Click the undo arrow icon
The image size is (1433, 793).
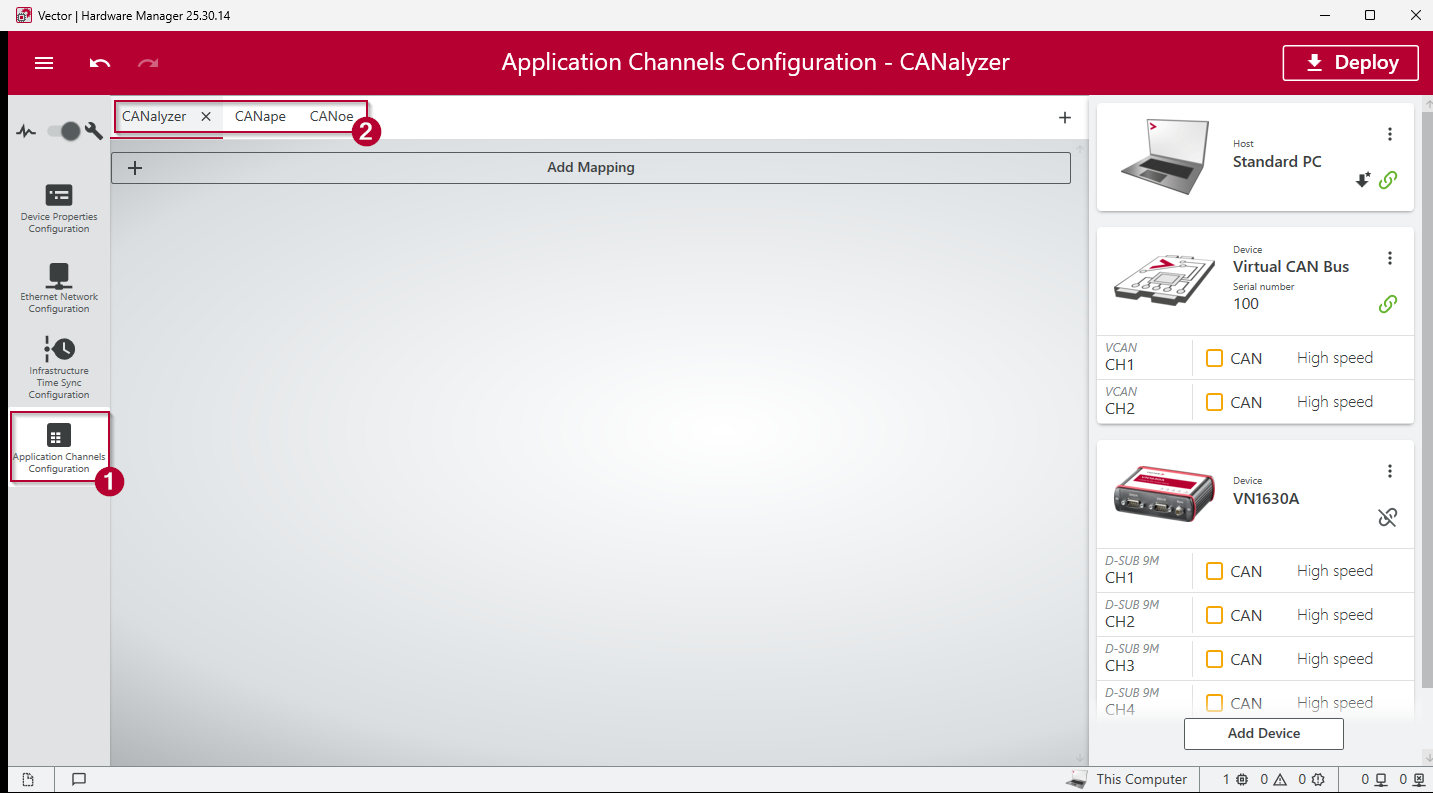100,63
